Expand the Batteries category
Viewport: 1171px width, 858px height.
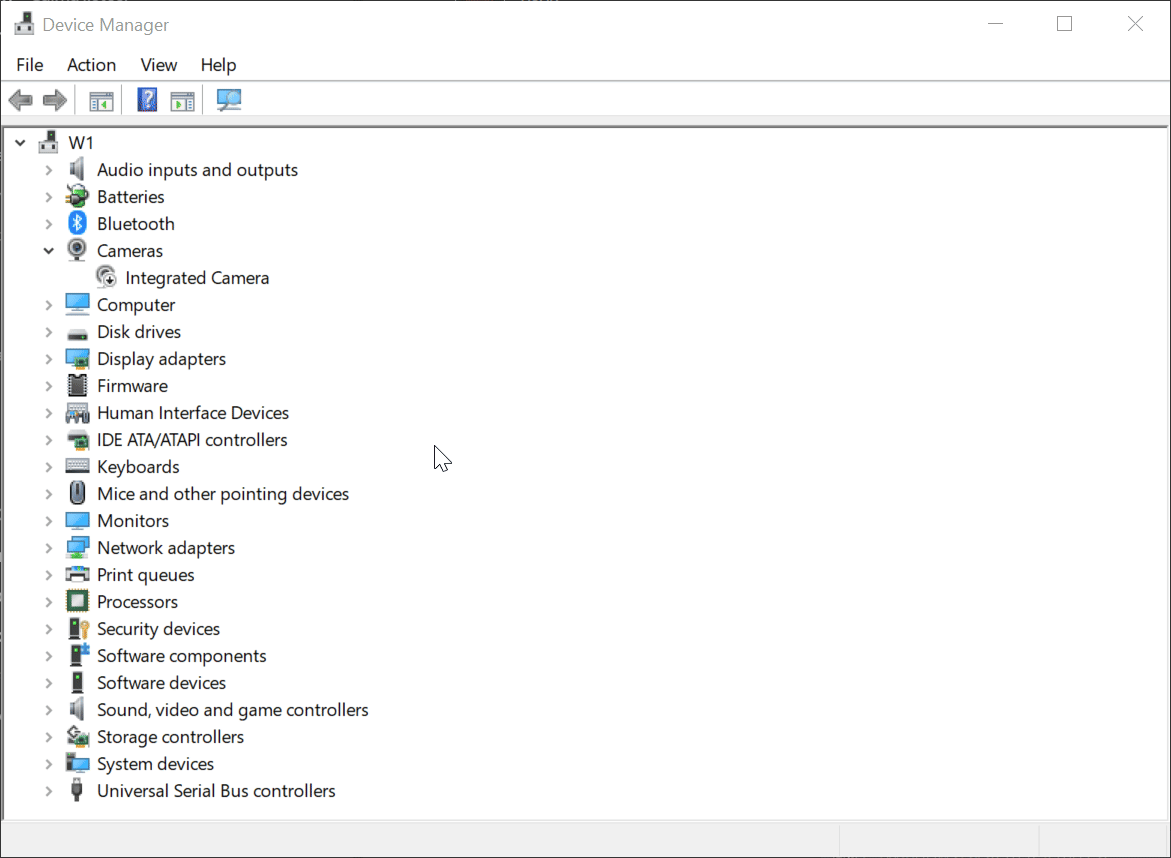(49, 196)
